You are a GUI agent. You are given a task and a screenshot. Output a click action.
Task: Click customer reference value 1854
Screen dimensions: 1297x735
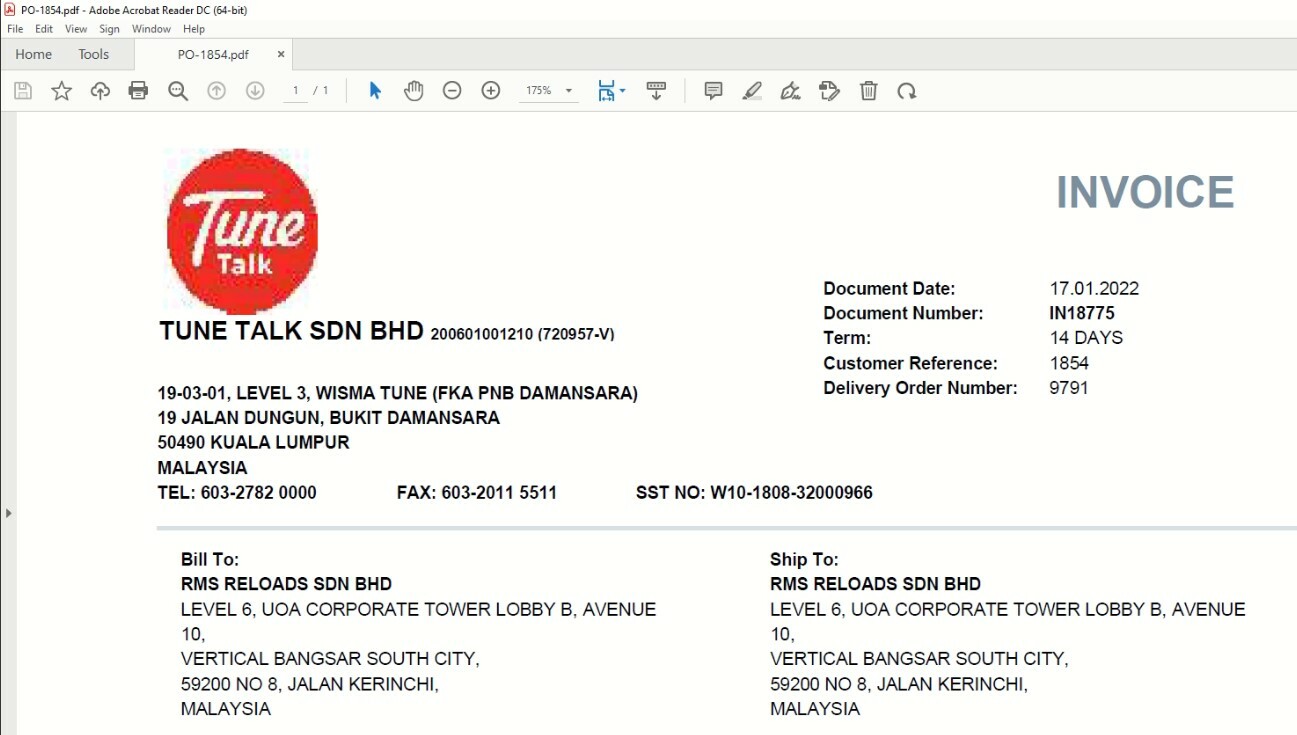[x=1069, y=363]
